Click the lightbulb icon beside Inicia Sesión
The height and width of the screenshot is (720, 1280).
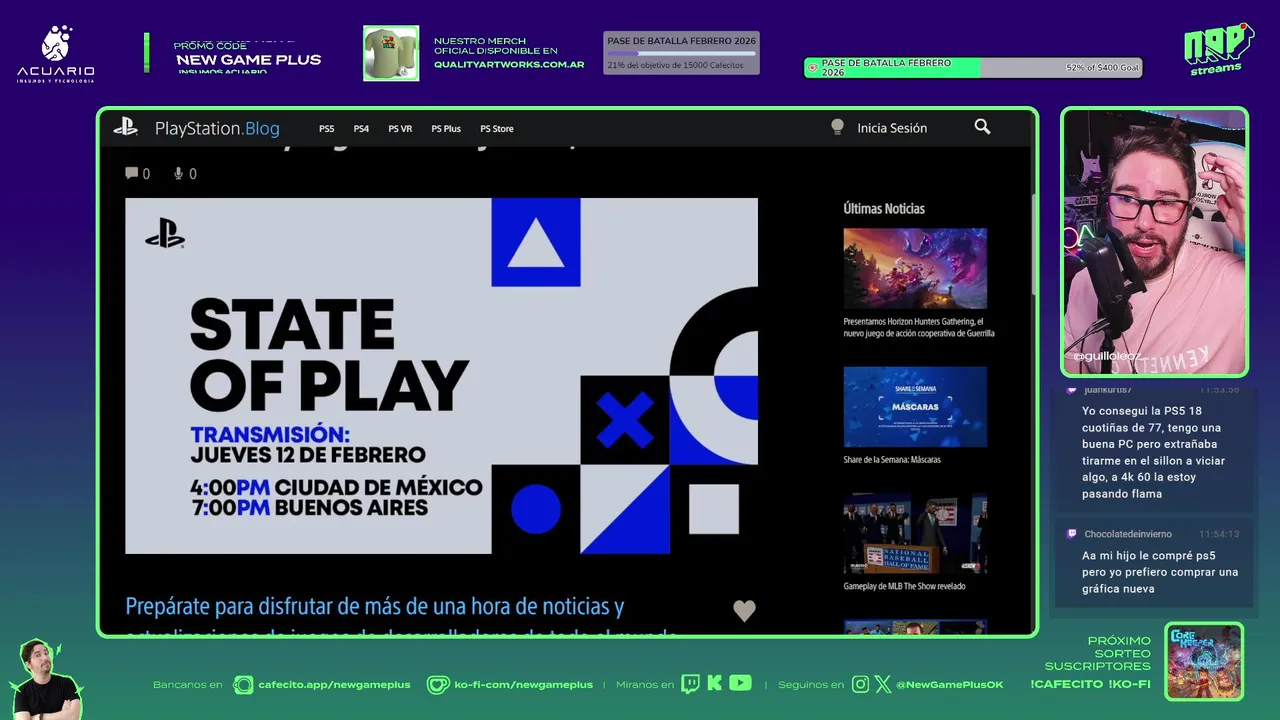pos(837,127)
